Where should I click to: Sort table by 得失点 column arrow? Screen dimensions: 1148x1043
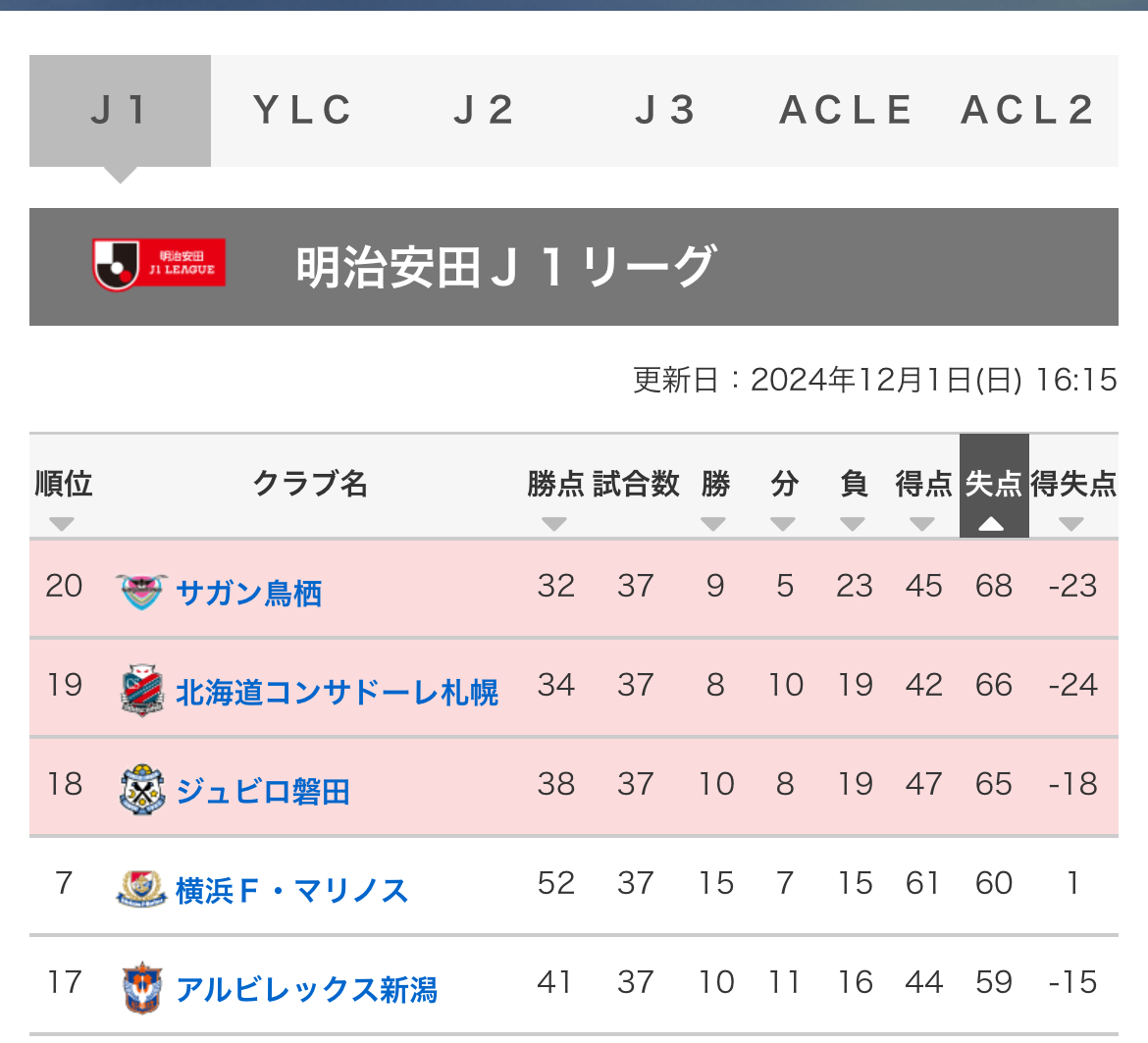[x=1071, y=524]
